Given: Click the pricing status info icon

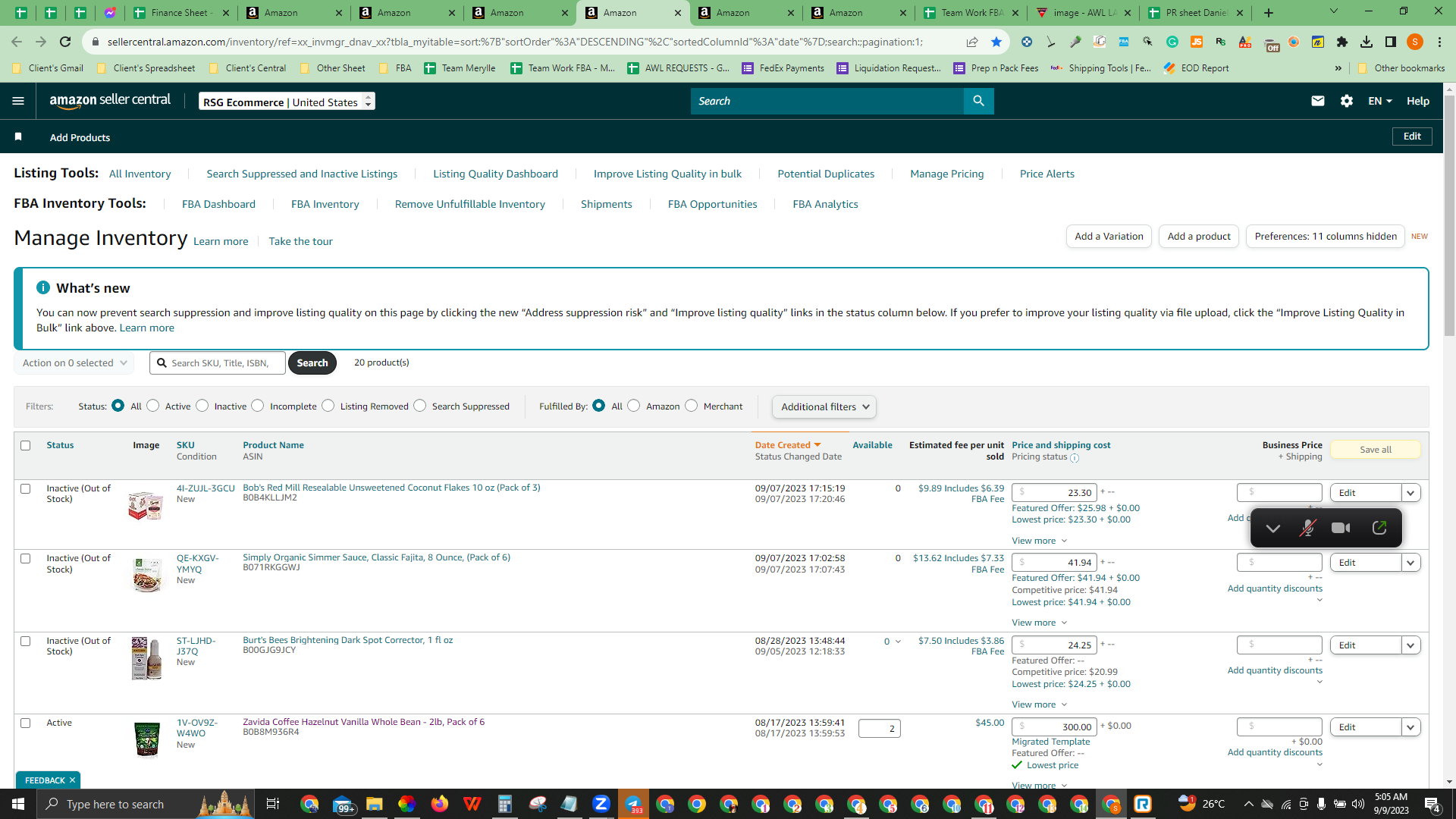Looking at the screenshot, I should pos(1075,457).
